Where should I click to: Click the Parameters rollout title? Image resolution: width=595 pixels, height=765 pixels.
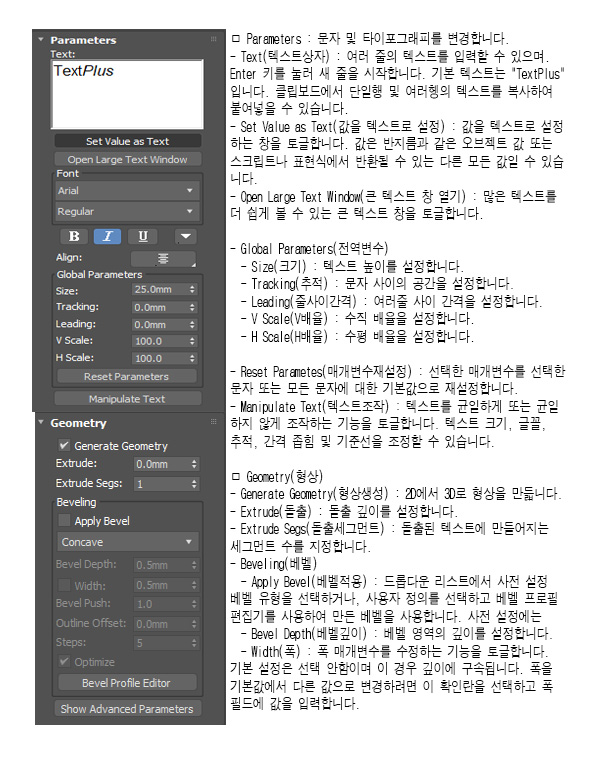83,40
